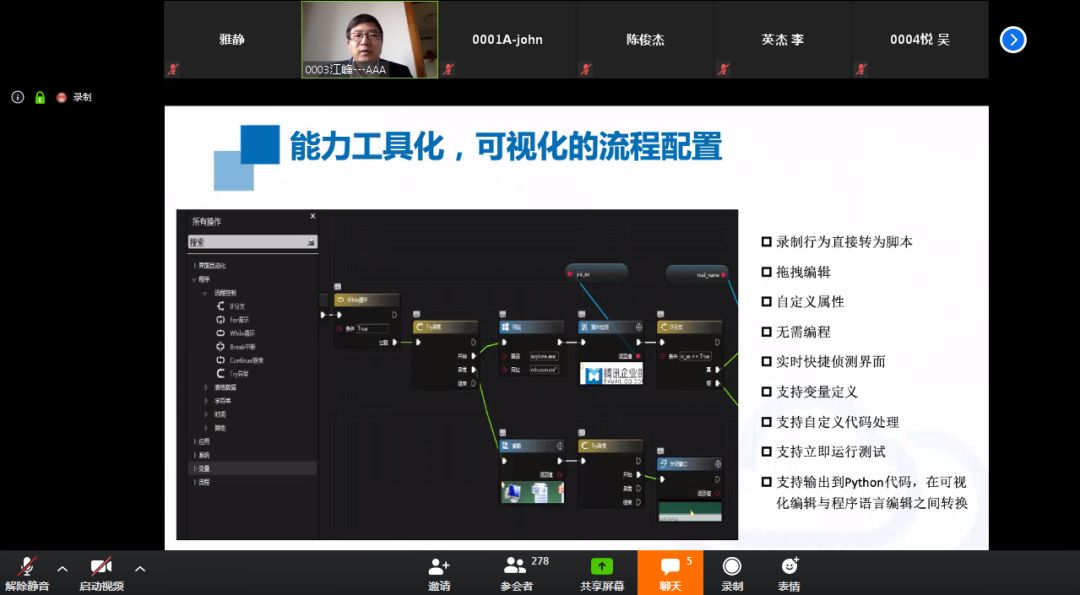Select speaker video thumbnail 0003江峰---AAA
The image size is (1080, 595).
point(369,40)
